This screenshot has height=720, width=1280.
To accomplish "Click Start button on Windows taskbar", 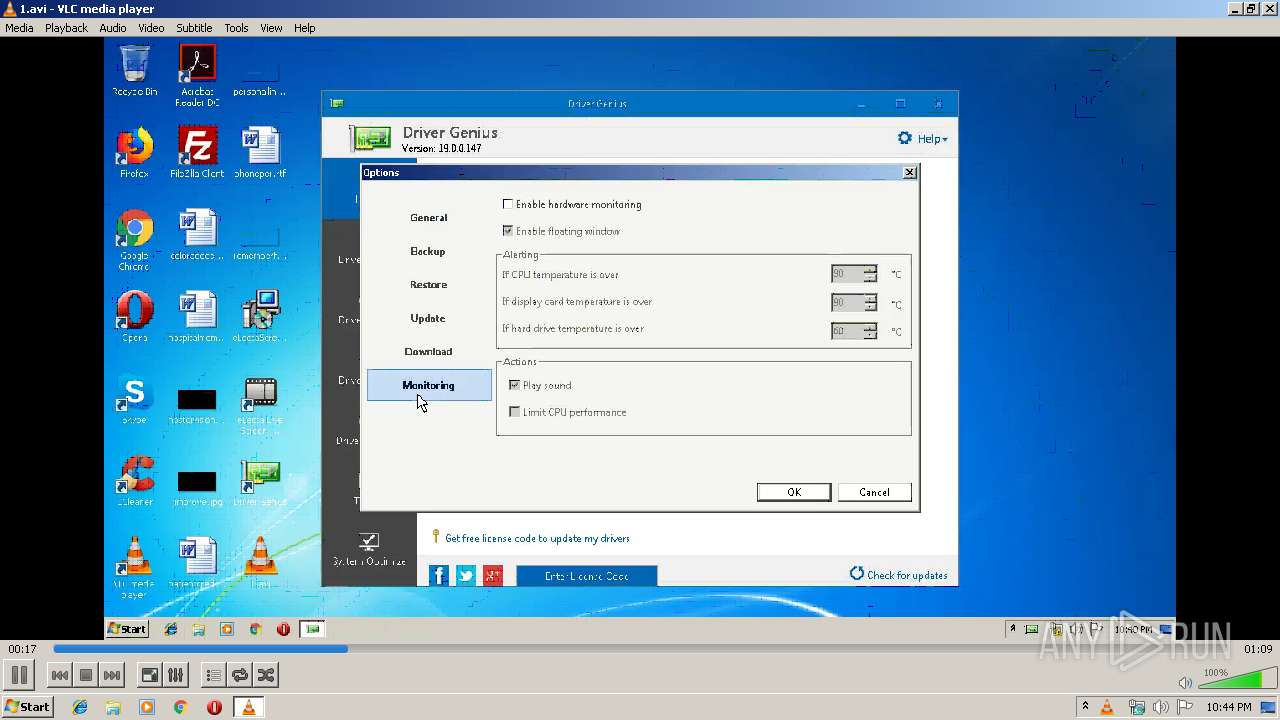I will [27, 707].
